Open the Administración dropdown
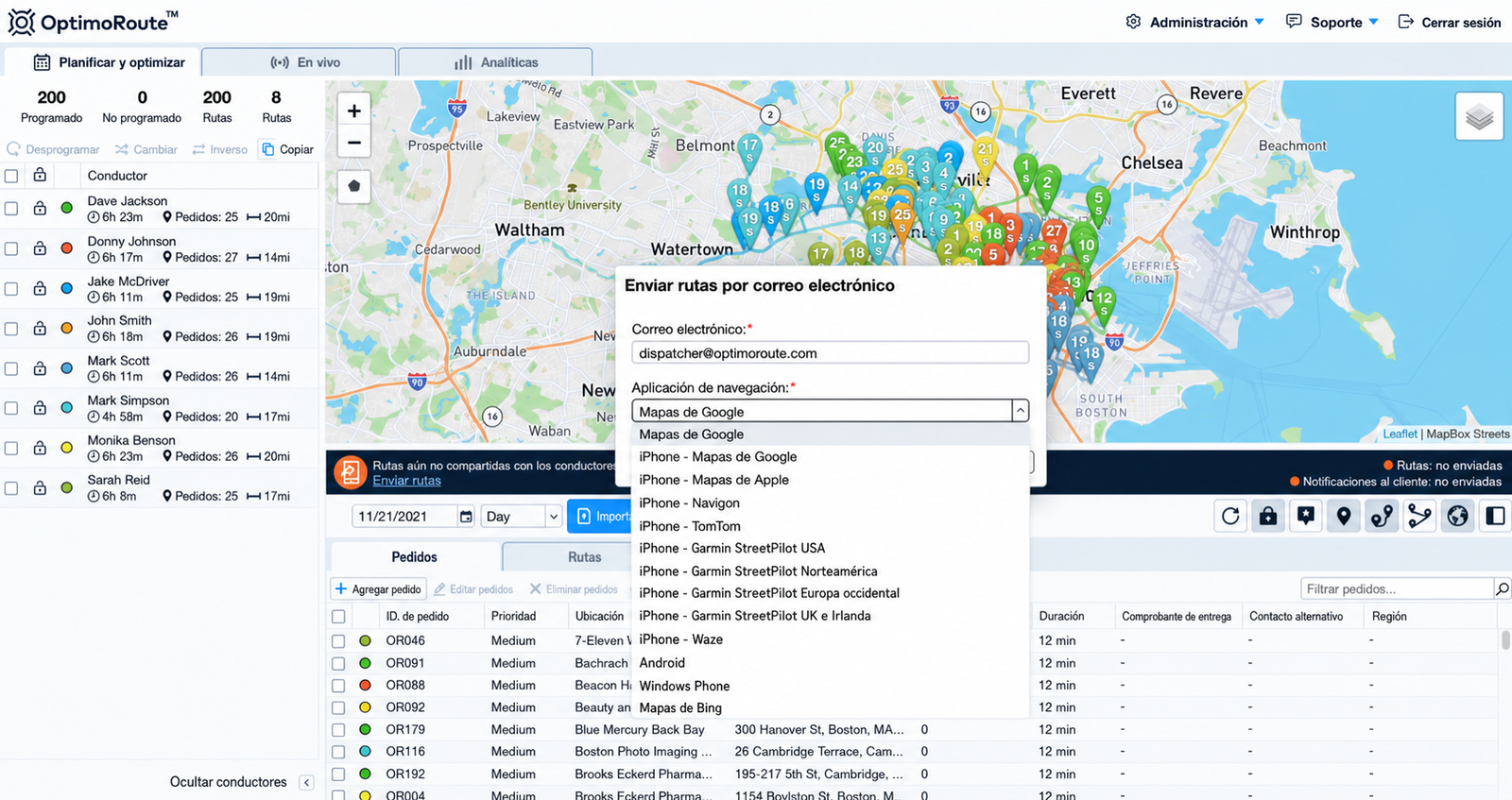 (x=1194, y=22)
